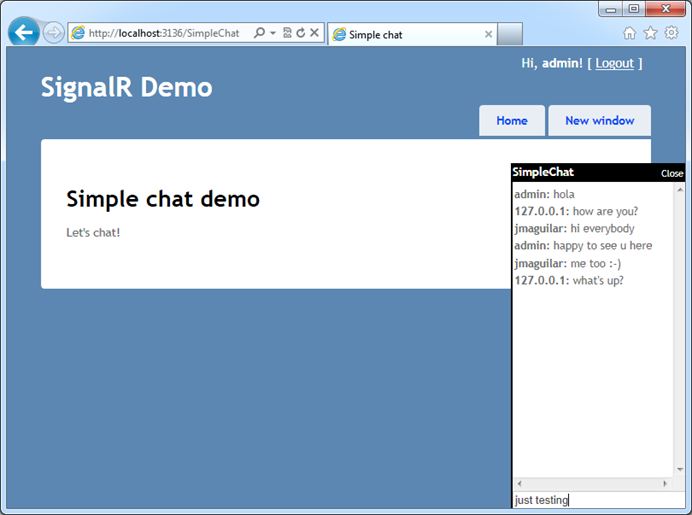692x515 pixels.
Task: Open the Home menu item
Action: [512, 120]
